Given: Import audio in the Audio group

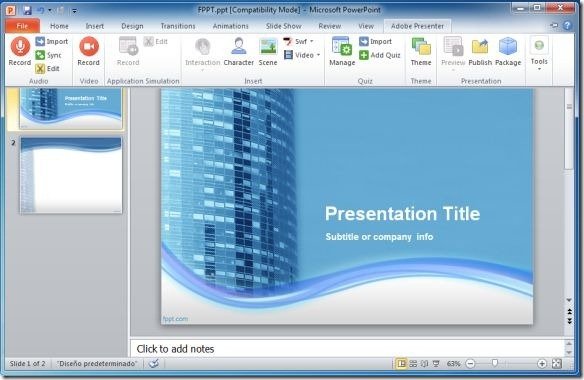Looking at the screenshot, I should (52, 41).
